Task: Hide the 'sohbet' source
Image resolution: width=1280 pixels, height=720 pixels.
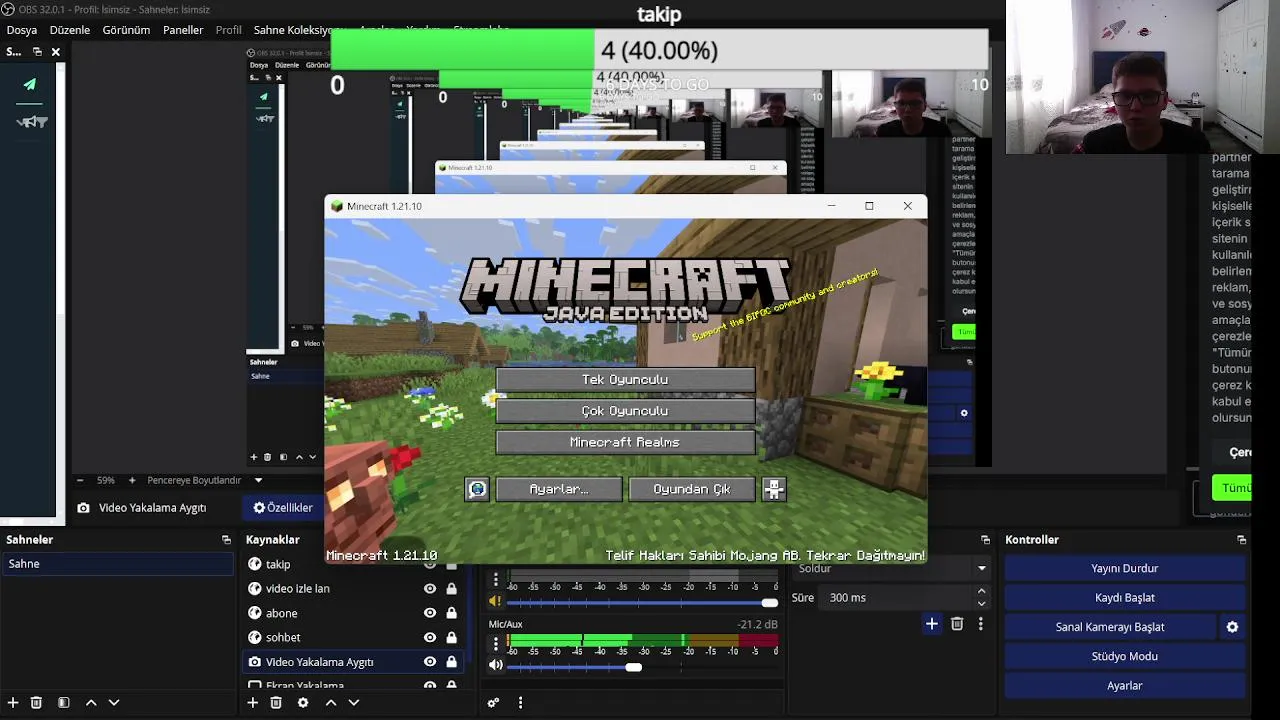Action: (x=430, y=637)
